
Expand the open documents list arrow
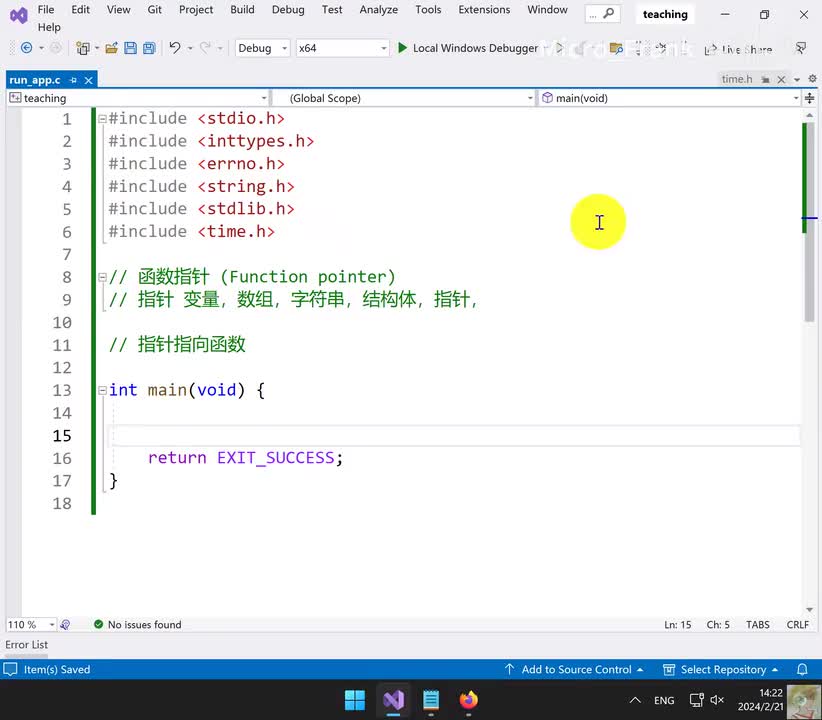[x=797, y=80]
